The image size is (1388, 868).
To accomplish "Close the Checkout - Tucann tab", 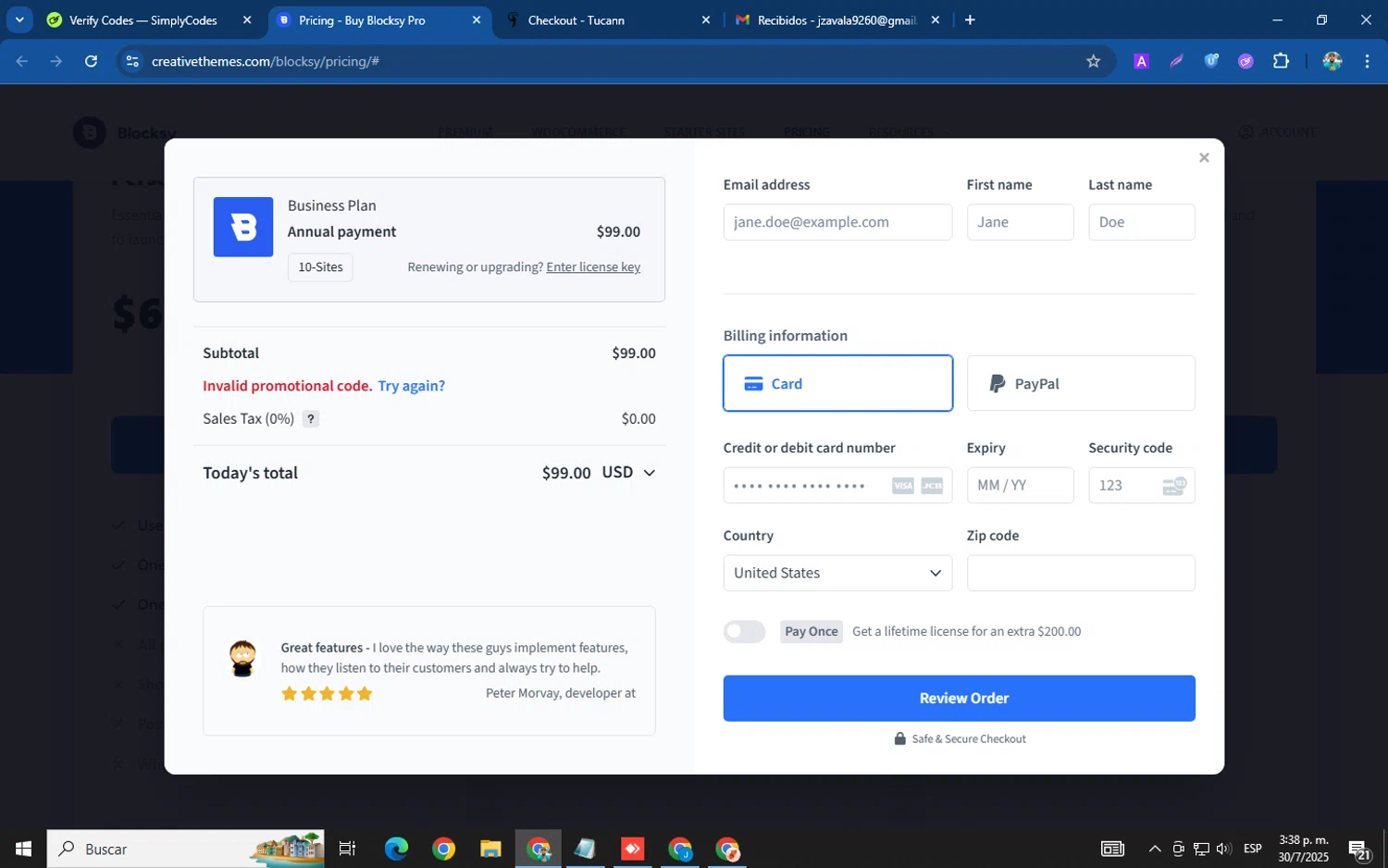I will 706,19.
